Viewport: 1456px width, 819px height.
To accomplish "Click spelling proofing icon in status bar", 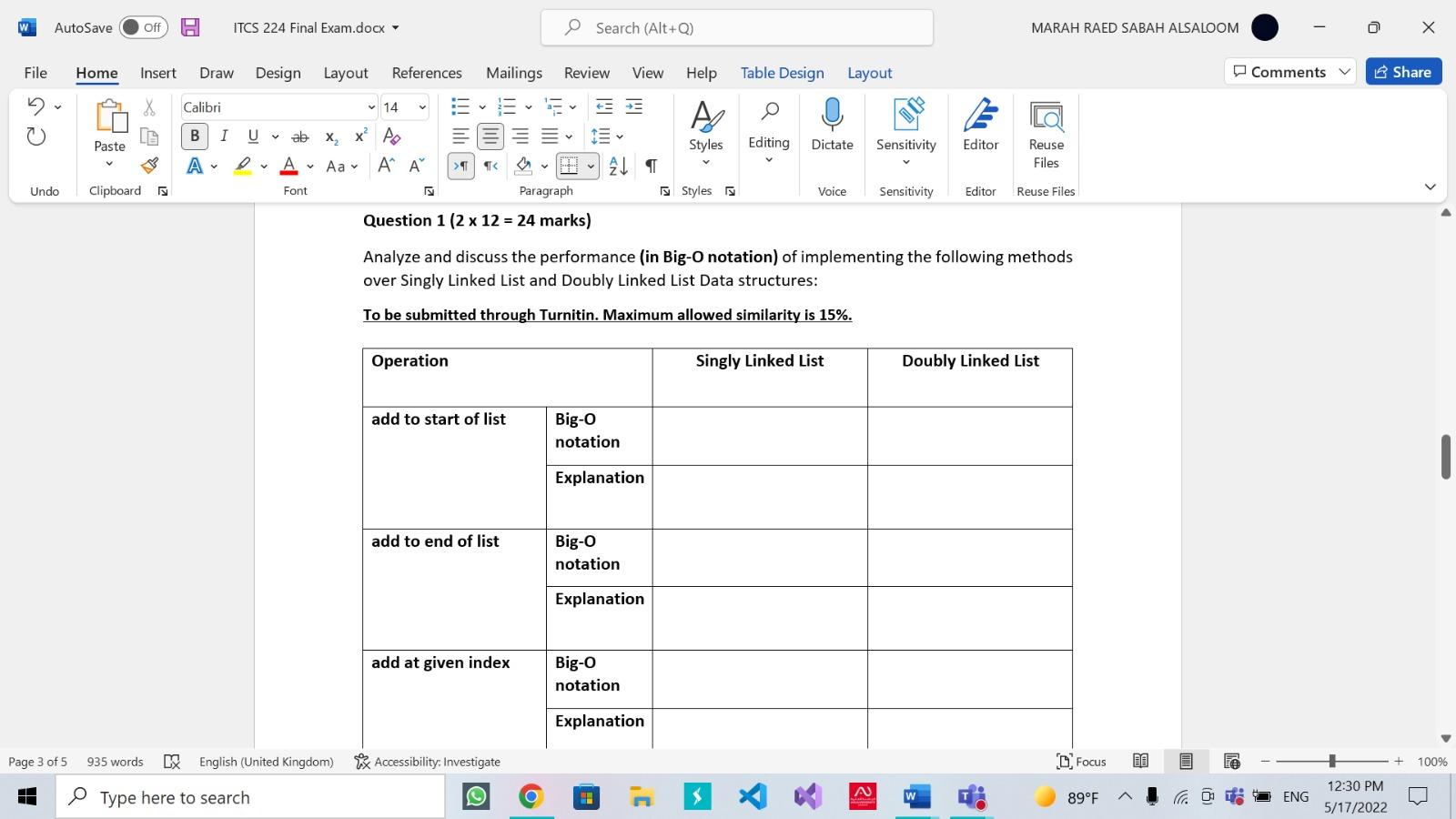I will coord(171,762).
